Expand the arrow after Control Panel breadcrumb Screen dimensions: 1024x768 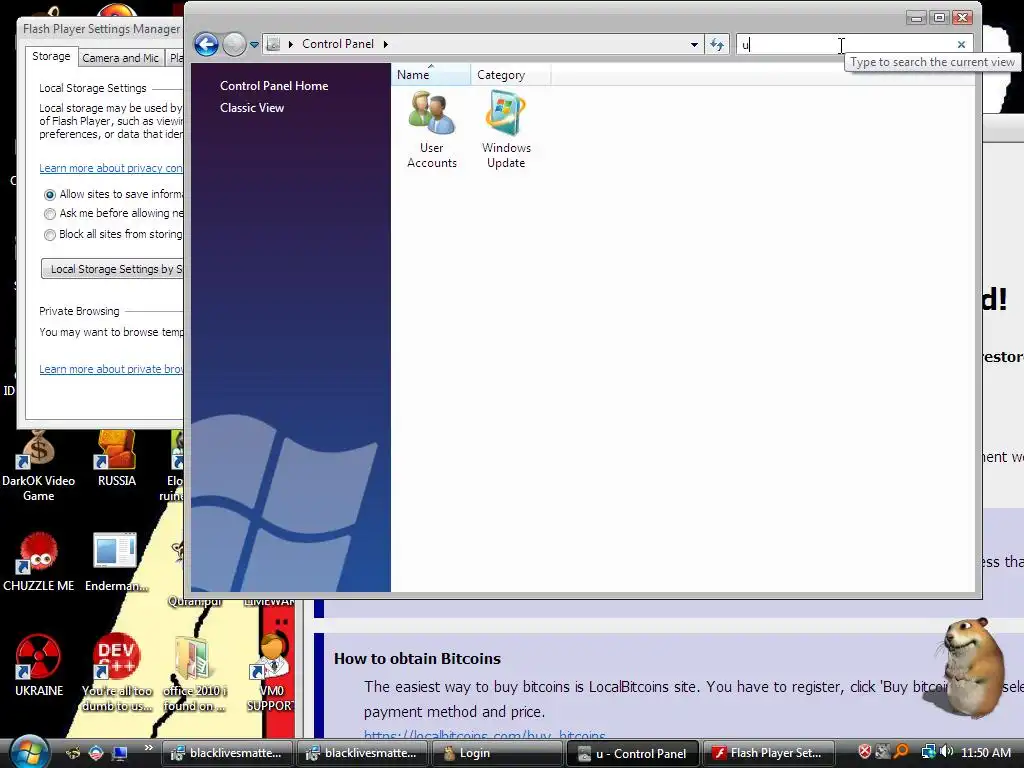pos(386,44)
